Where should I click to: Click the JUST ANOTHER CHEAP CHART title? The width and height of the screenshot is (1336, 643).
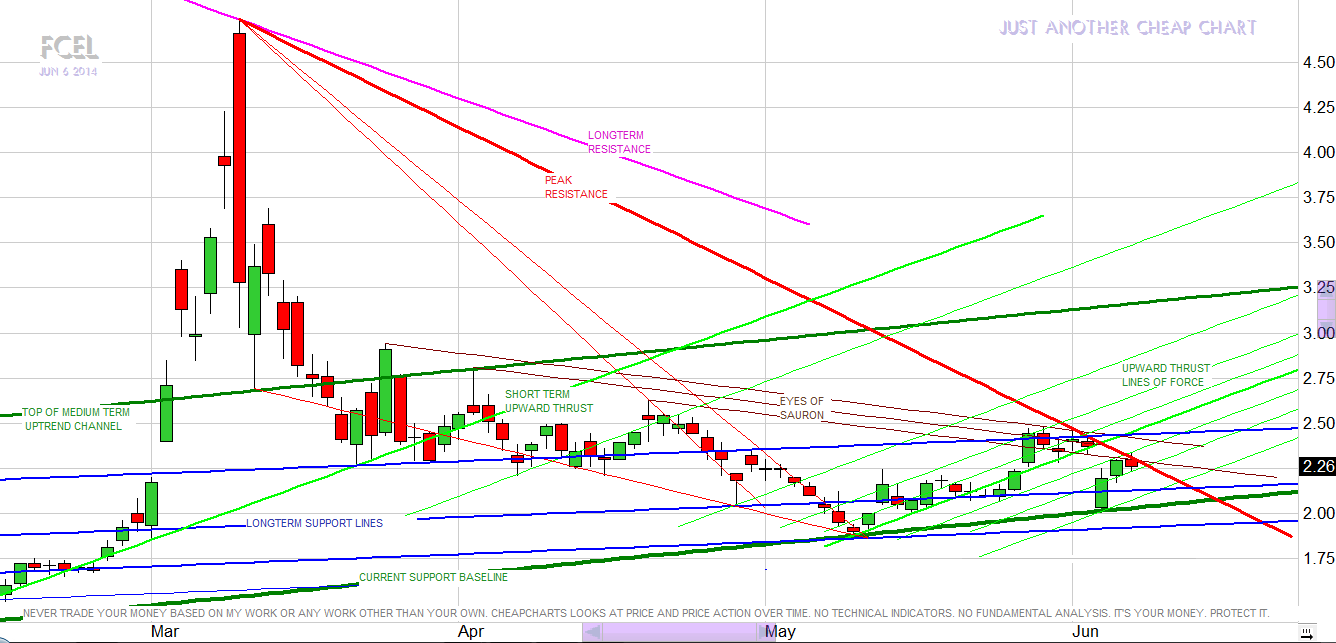pyautogui.click(x=1127, y=28)
